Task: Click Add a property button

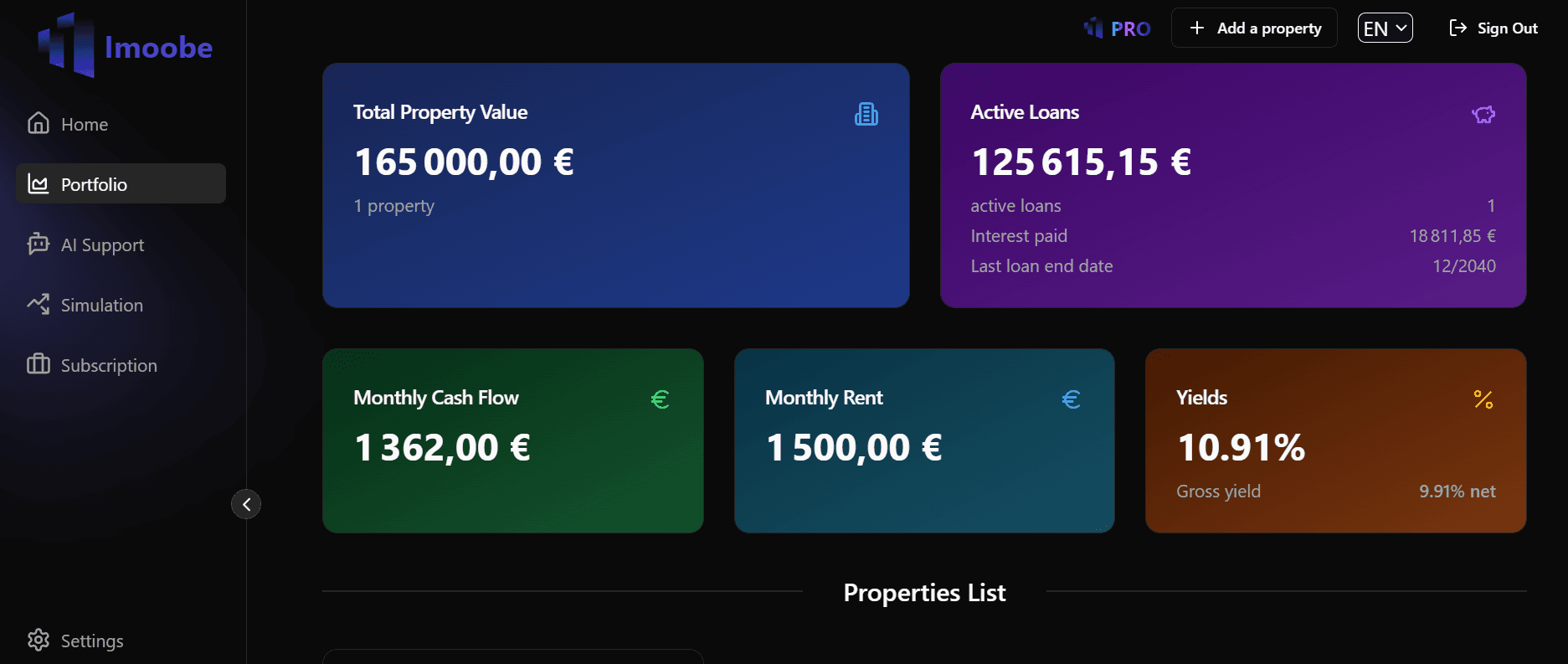Action: pos(1254,28)
